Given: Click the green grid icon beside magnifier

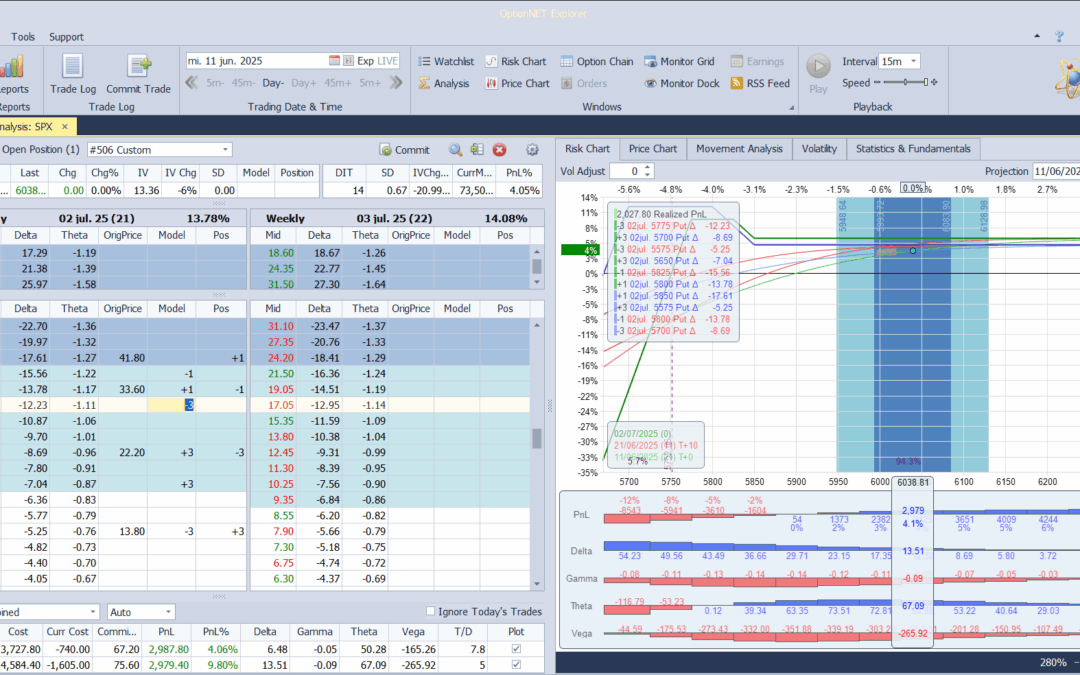Looking at the screenshot, I should [x=477, y=149].
